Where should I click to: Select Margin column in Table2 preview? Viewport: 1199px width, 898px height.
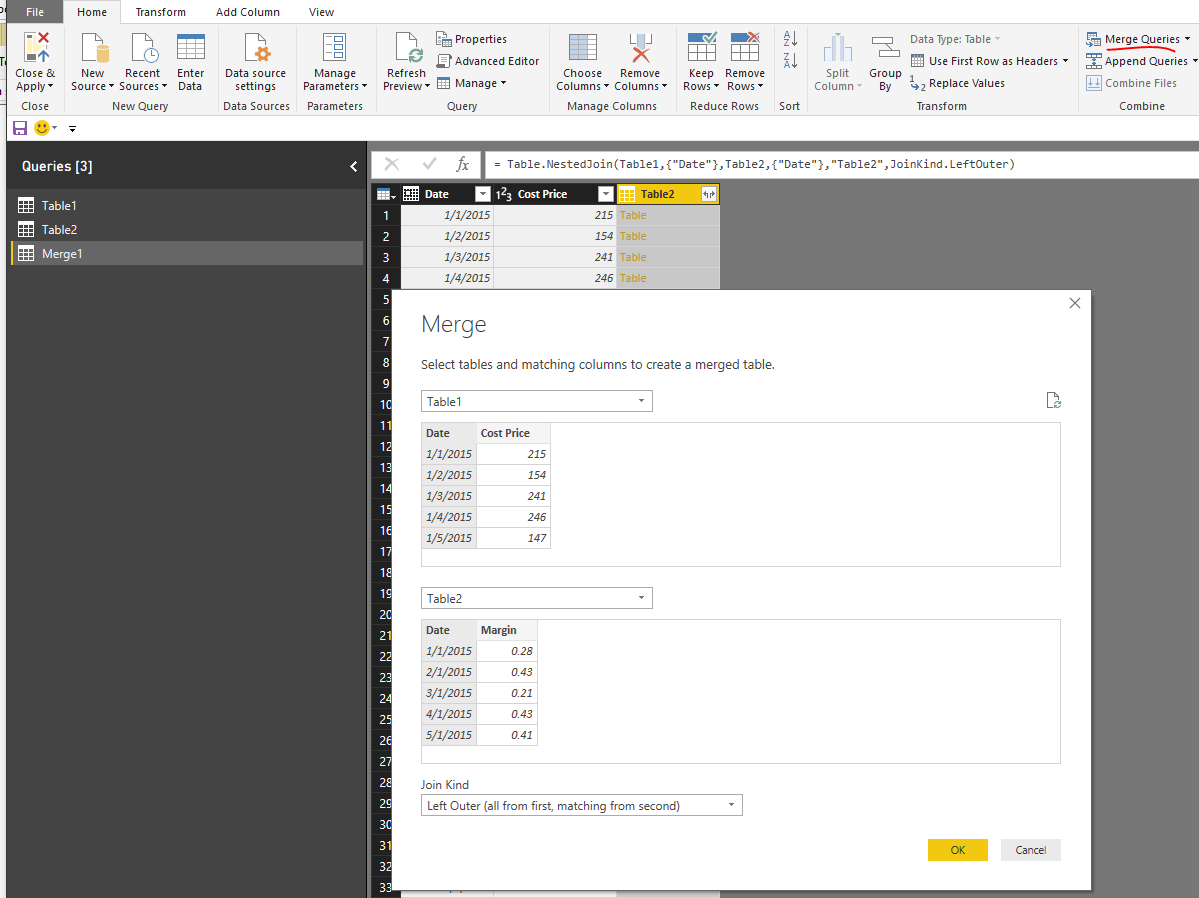507,630
